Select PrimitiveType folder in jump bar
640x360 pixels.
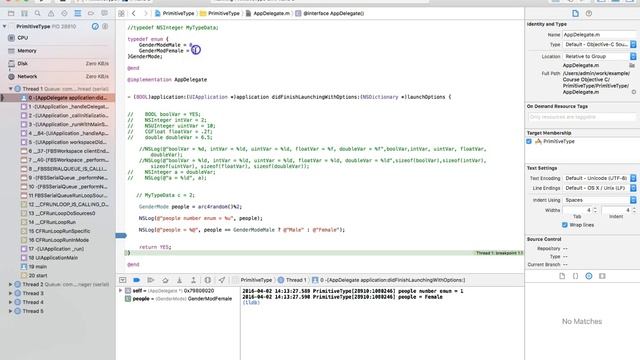220,13
